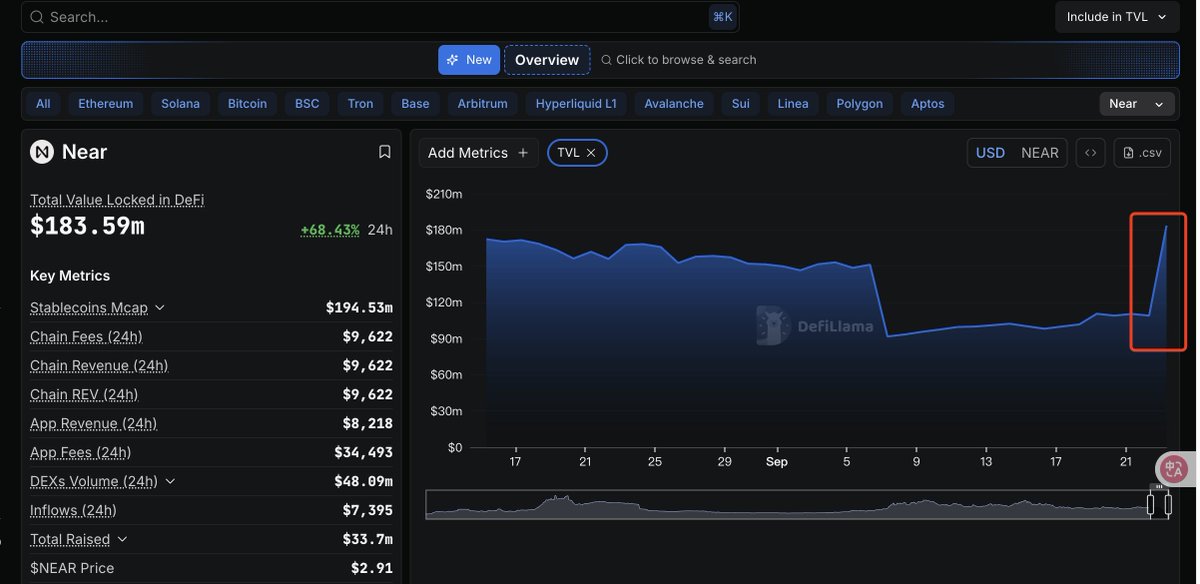Screen dimensions: 1200x584
Task: Select the Ethereum chain tab
Action: (x=105, y=104)
